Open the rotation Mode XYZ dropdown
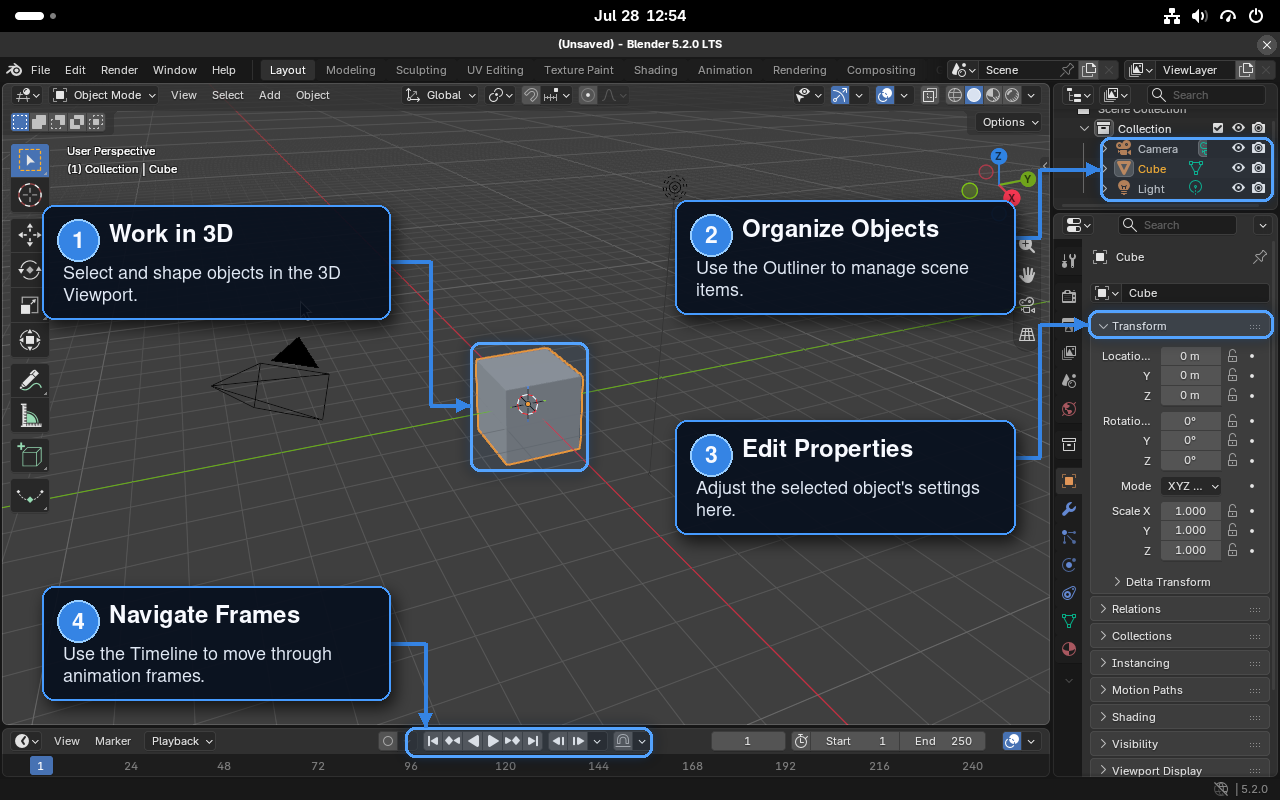Screen dimensions: 1280x800 tap(1191, 486)
